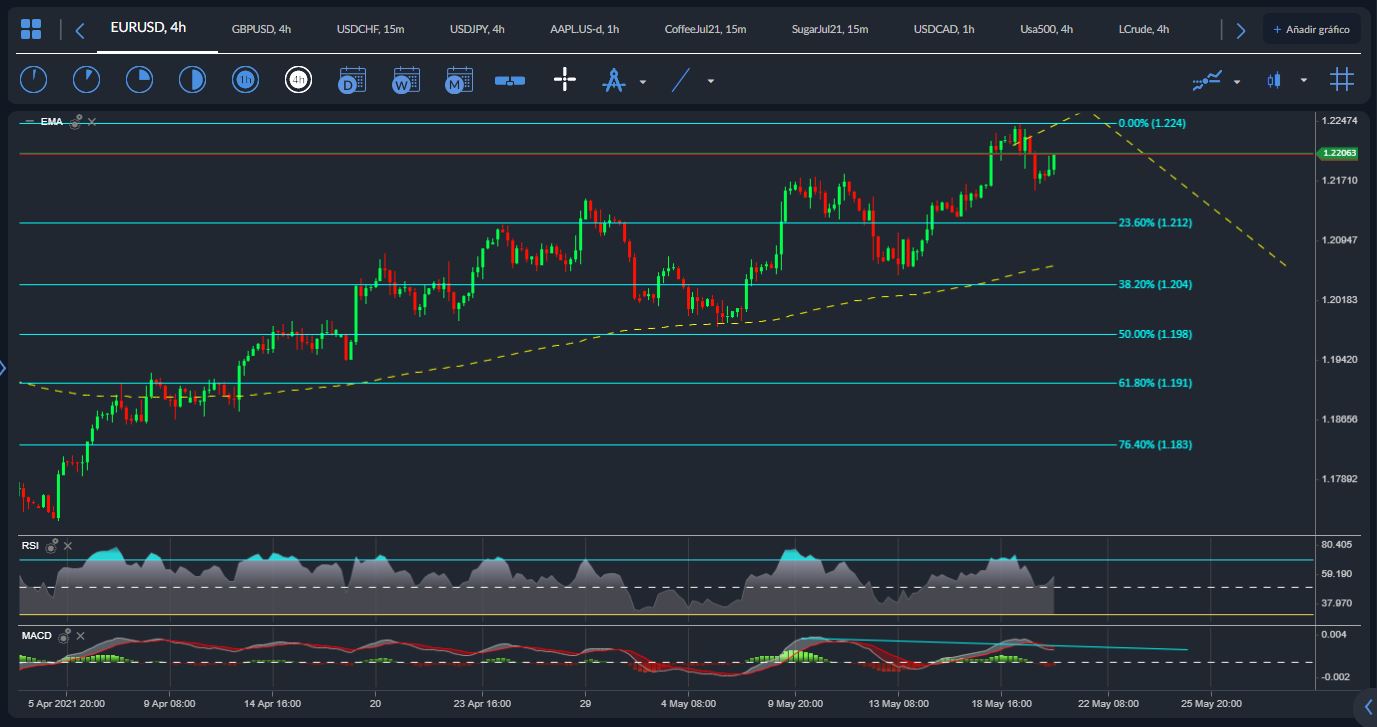The width and height of the screenshot is (1377, 727).
Task: Close the RSI panel via its X
Action: click(x=68, y=546)
